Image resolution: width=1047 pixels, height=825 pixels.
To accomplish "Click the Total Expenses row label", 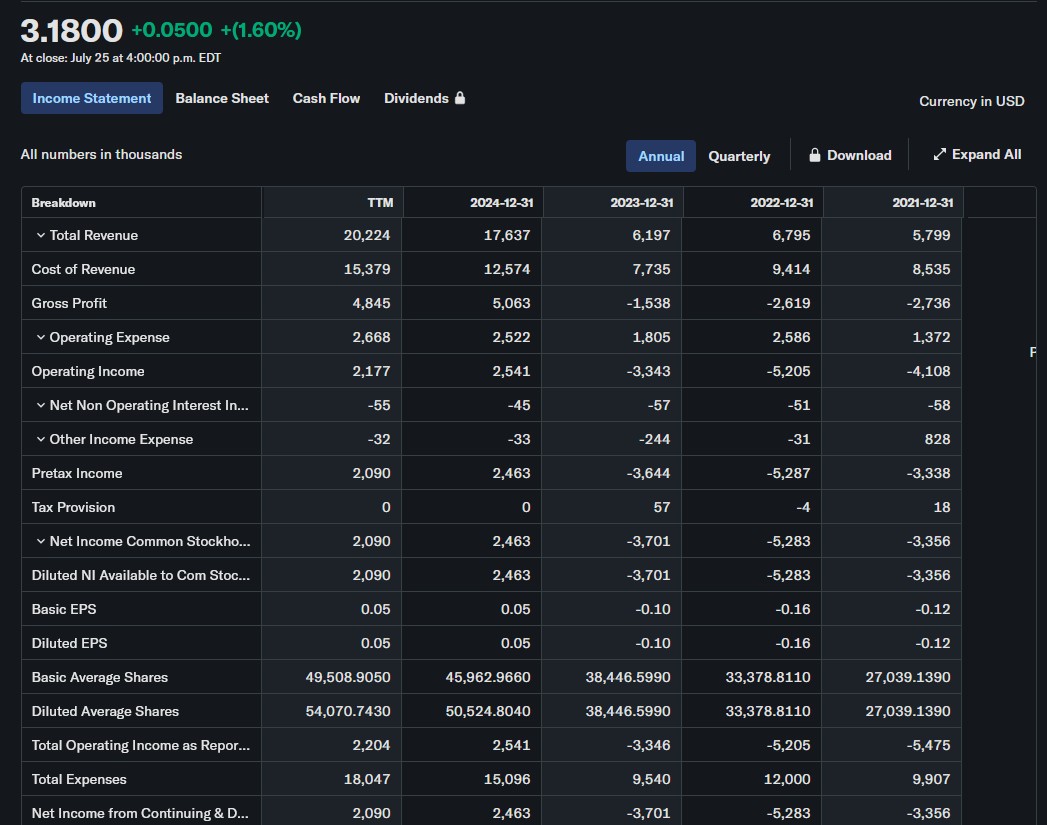I will coord(79,780).
